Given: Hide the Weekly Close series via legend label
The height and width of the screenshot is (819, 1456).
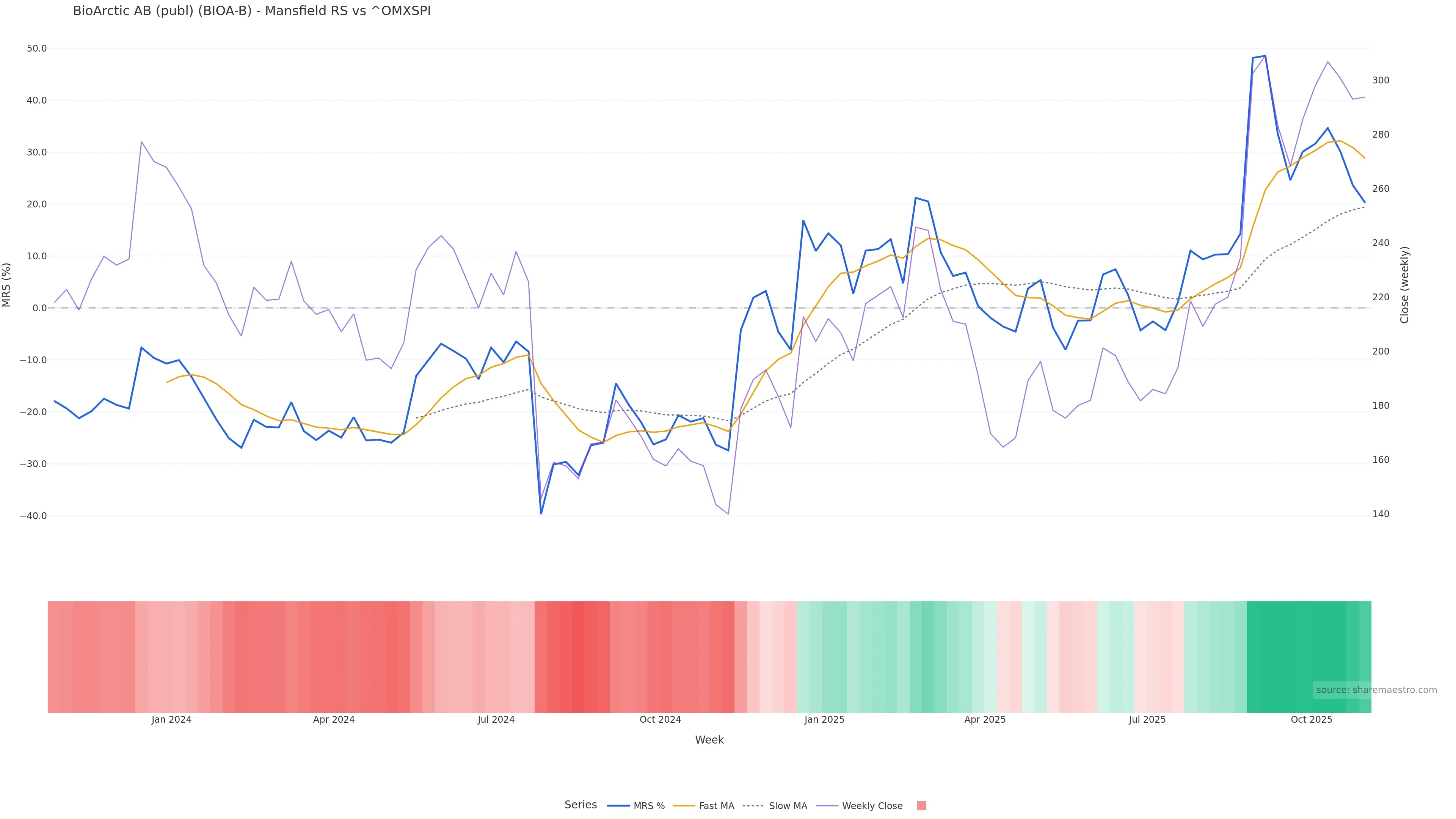Looking at the screenshot, I should click(872, 806).
